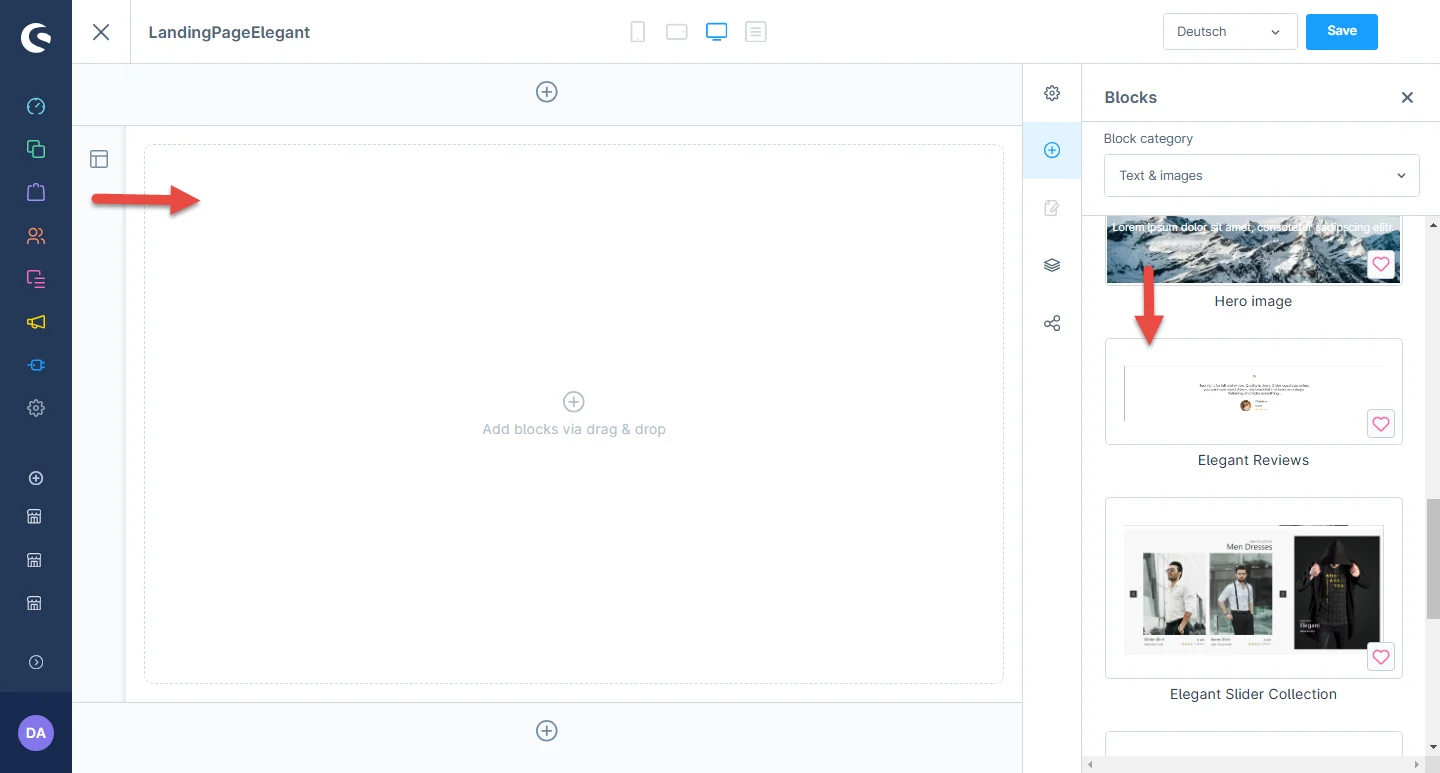Image resolution: width=1440 pixels, height=773 pixels.
Task: Open the Settings gear in left sidebar
Action: pyautogui.click(x=36, y=408)
